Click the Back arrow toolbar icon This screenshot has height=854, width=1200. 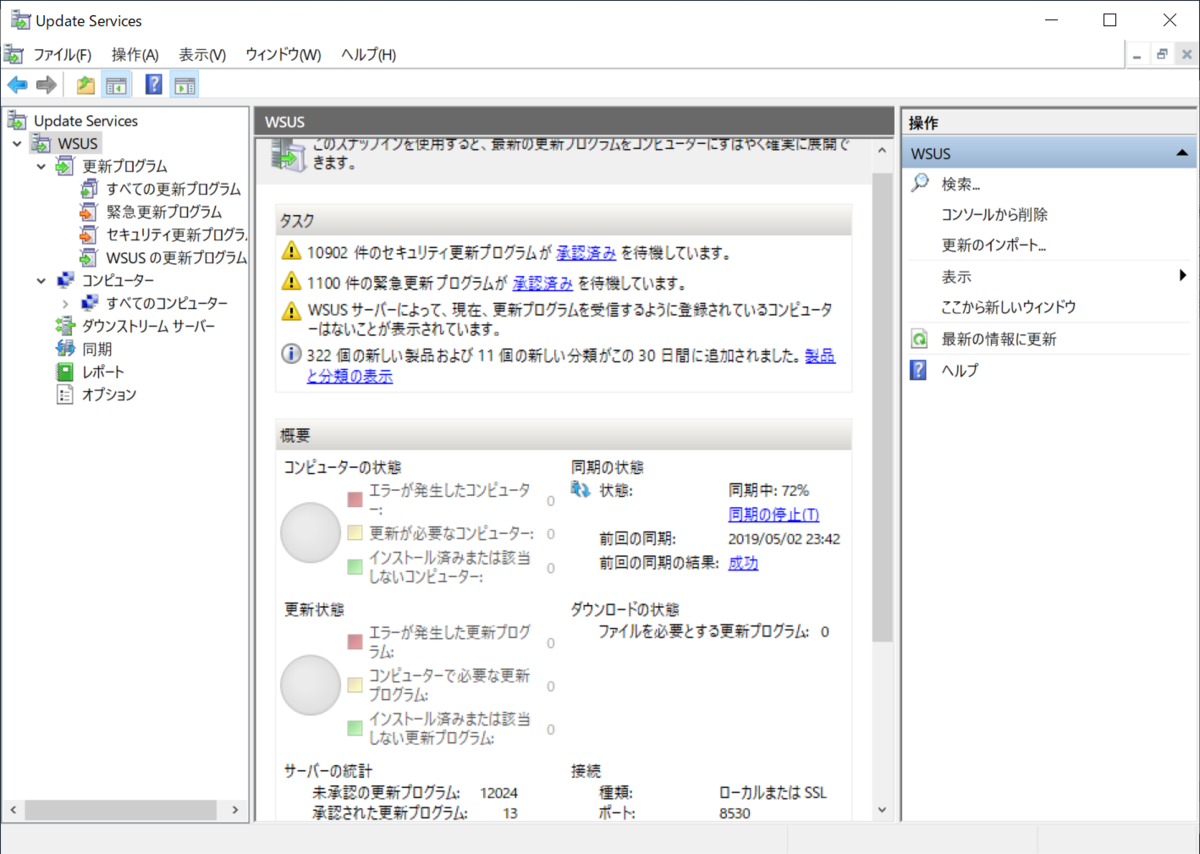17,85
